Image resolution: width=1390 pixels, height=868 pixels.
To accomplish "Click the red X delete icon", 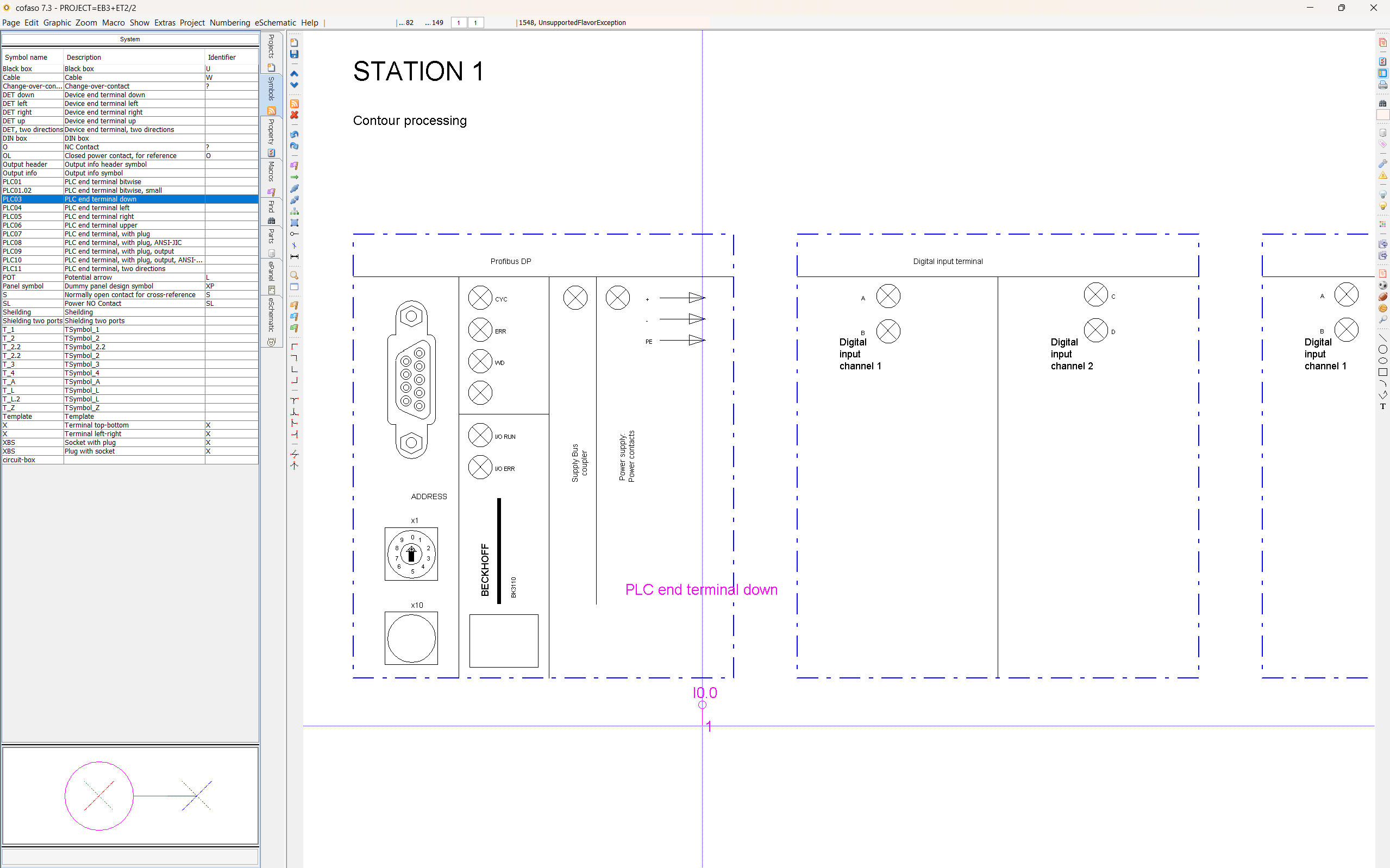I will [294, 115].
